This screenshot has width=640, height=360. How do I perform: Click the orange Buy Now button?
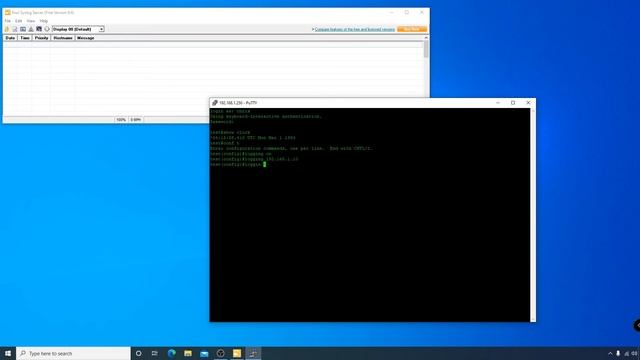411,29
